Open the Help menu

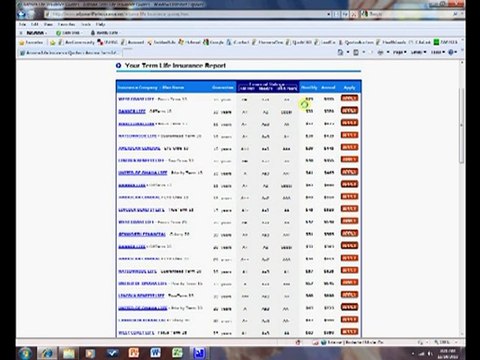pos(100,24)
